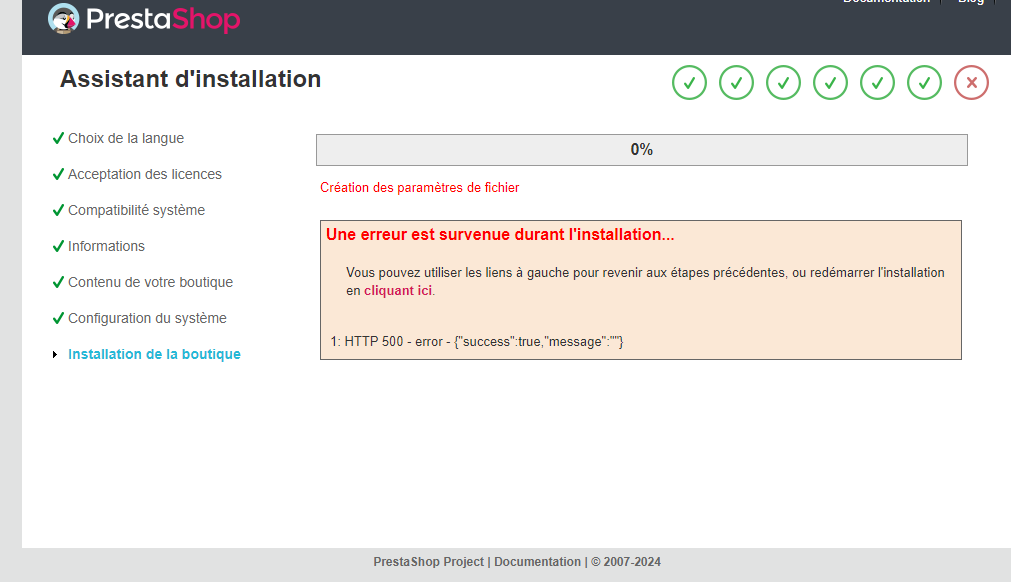Screen dimensions: 1011x582
Task: Select Installation de la boutique step
Action: (154, 354)
